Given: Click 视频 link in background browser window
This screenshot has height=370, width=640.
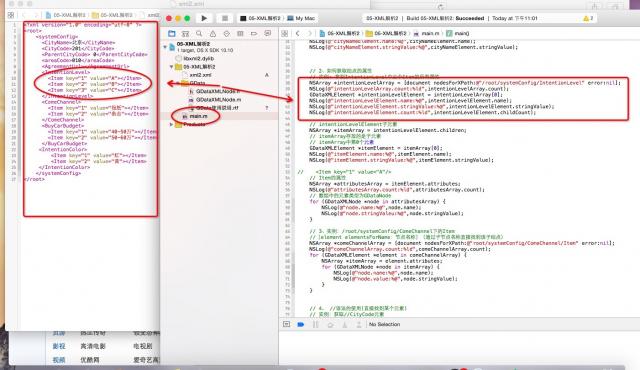Looking at the screenshot, I should (x=59, y=360).
